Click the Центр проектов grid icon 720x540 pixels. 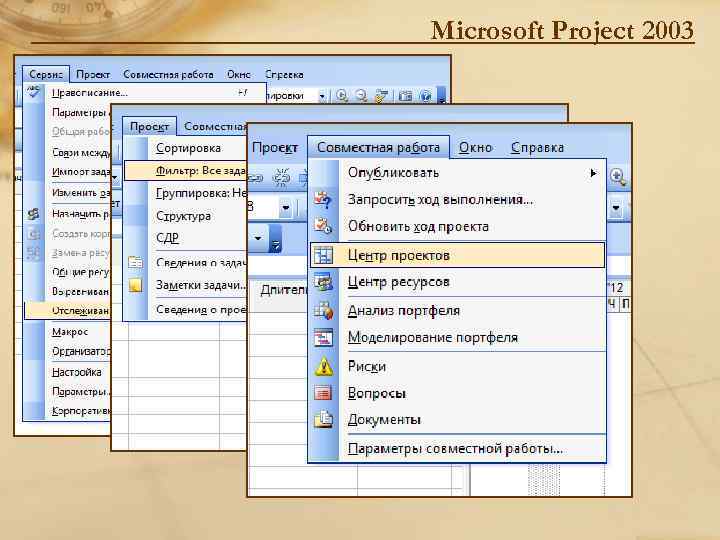(323, 255)
